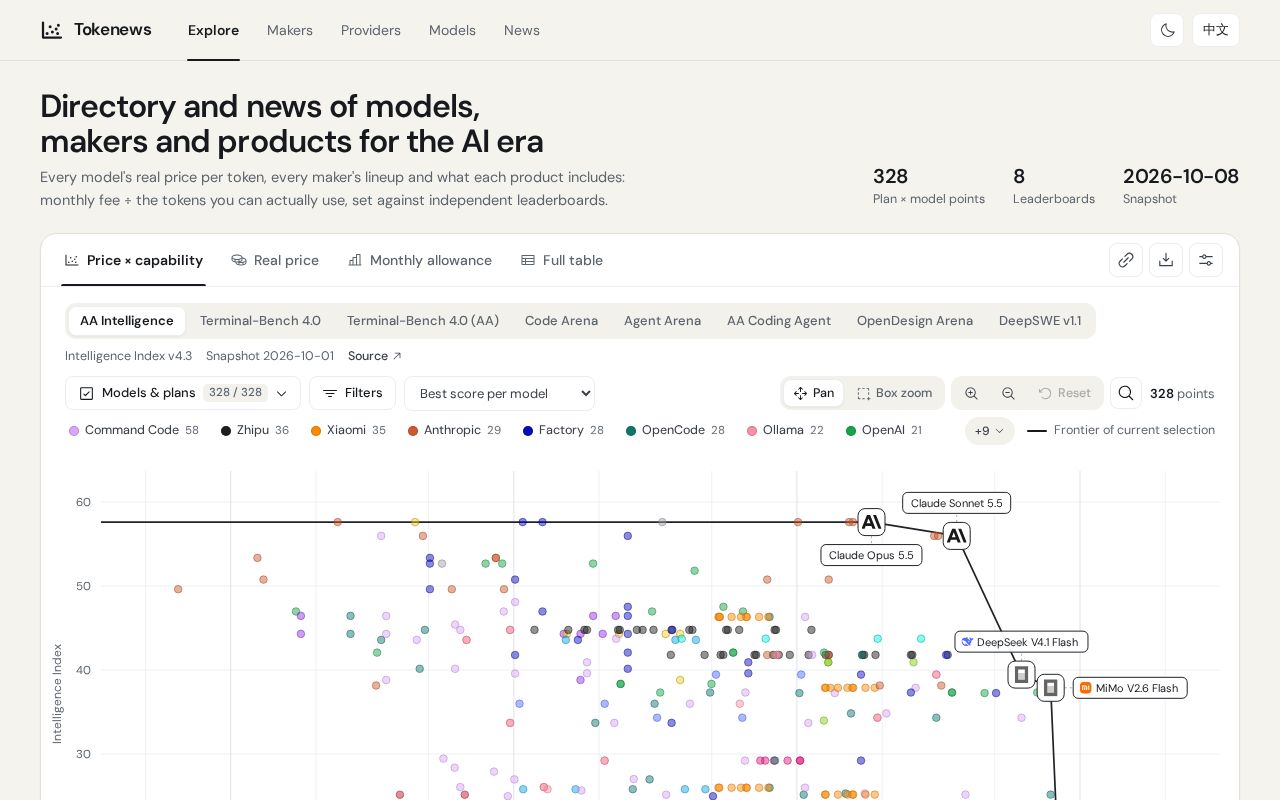The image size is (1280, 800).
Task: Enable Box zoom mode
Action: coord(894,393)
